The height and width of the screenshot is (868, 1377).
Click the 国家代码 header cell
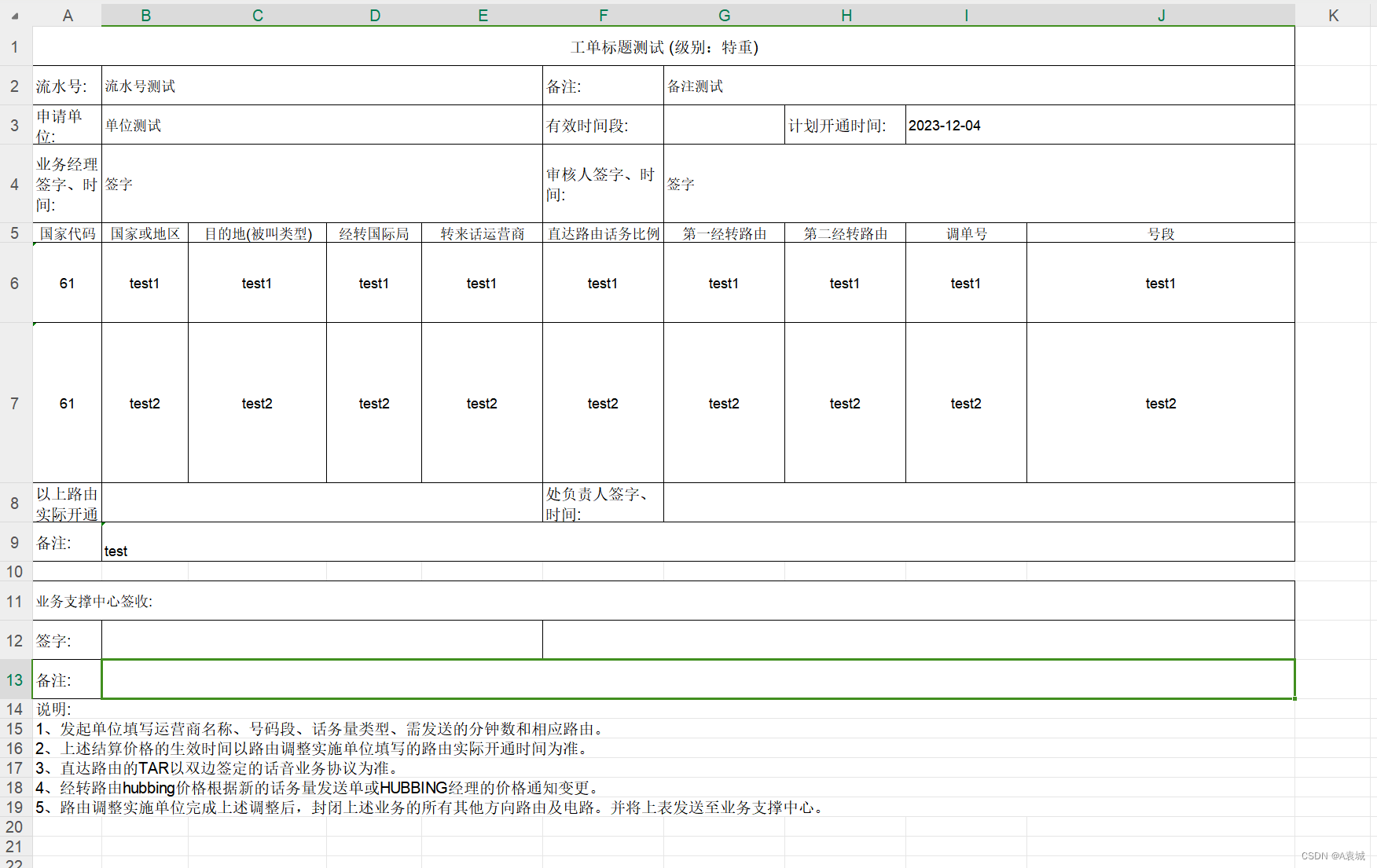(68, 233)
